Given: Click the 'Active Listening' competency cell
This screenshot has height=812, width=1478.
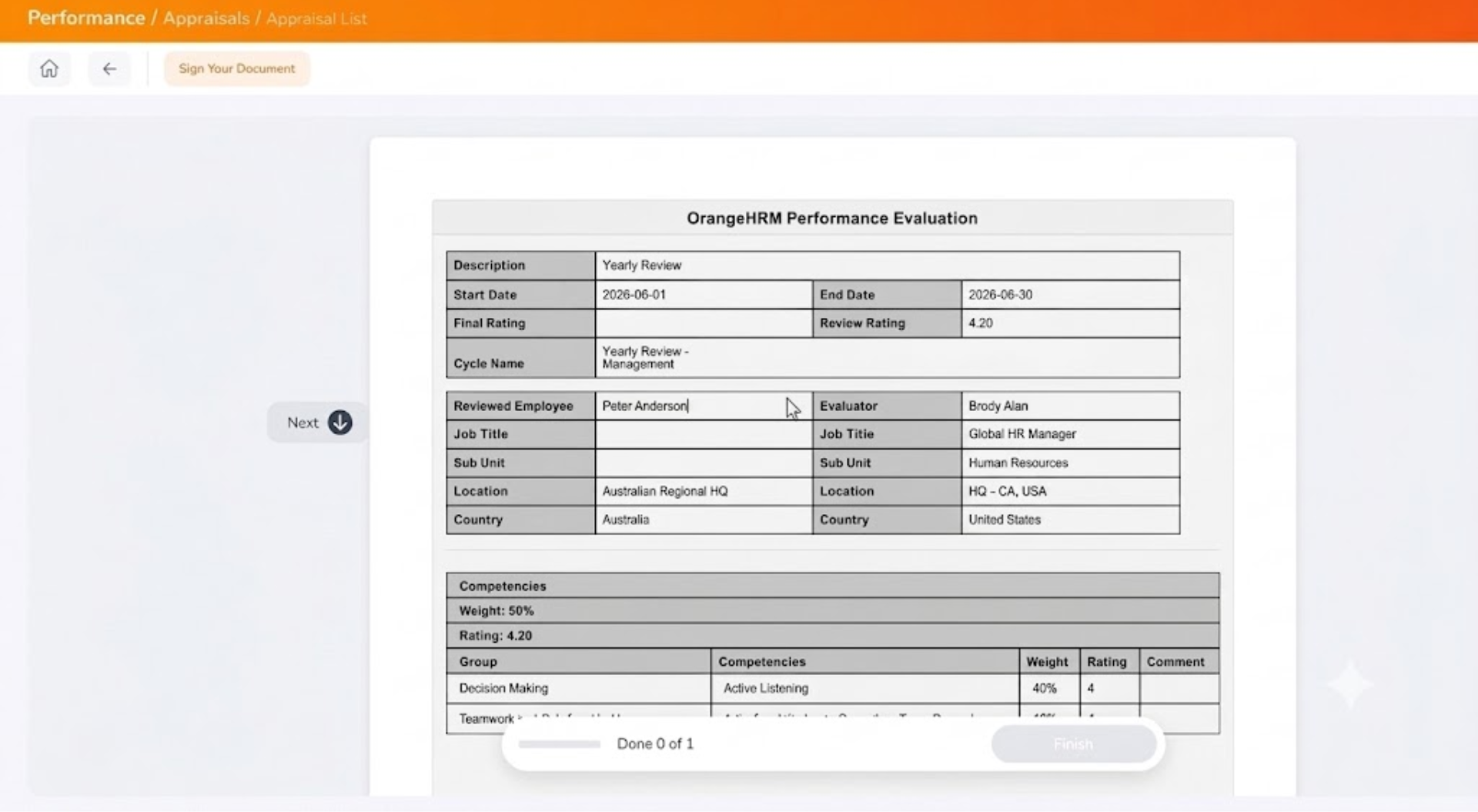Looking at the screenshot, I should click(x=865, y=688).
